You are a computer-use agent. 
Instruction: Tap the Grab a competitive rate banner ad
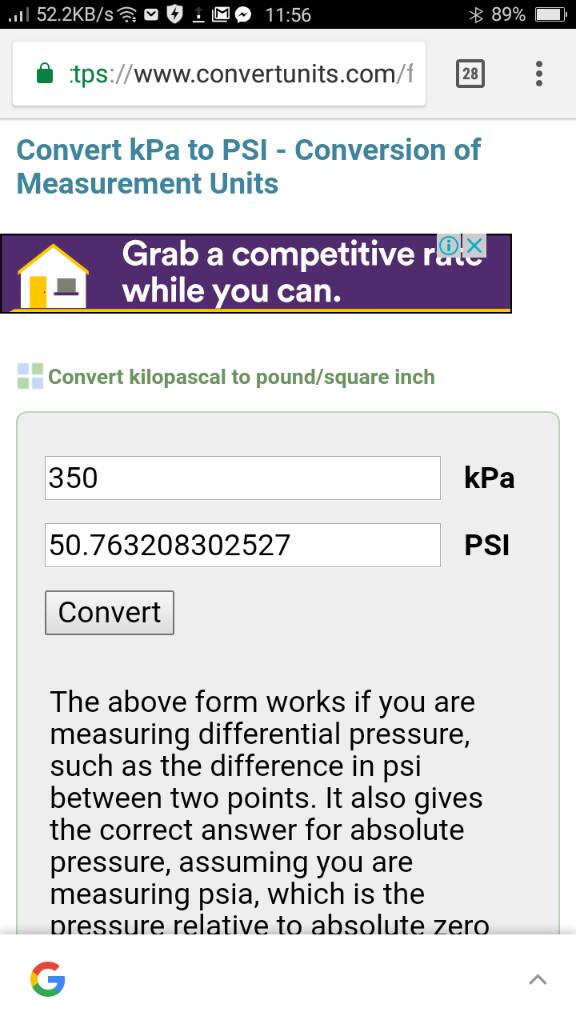click(255, 273)
